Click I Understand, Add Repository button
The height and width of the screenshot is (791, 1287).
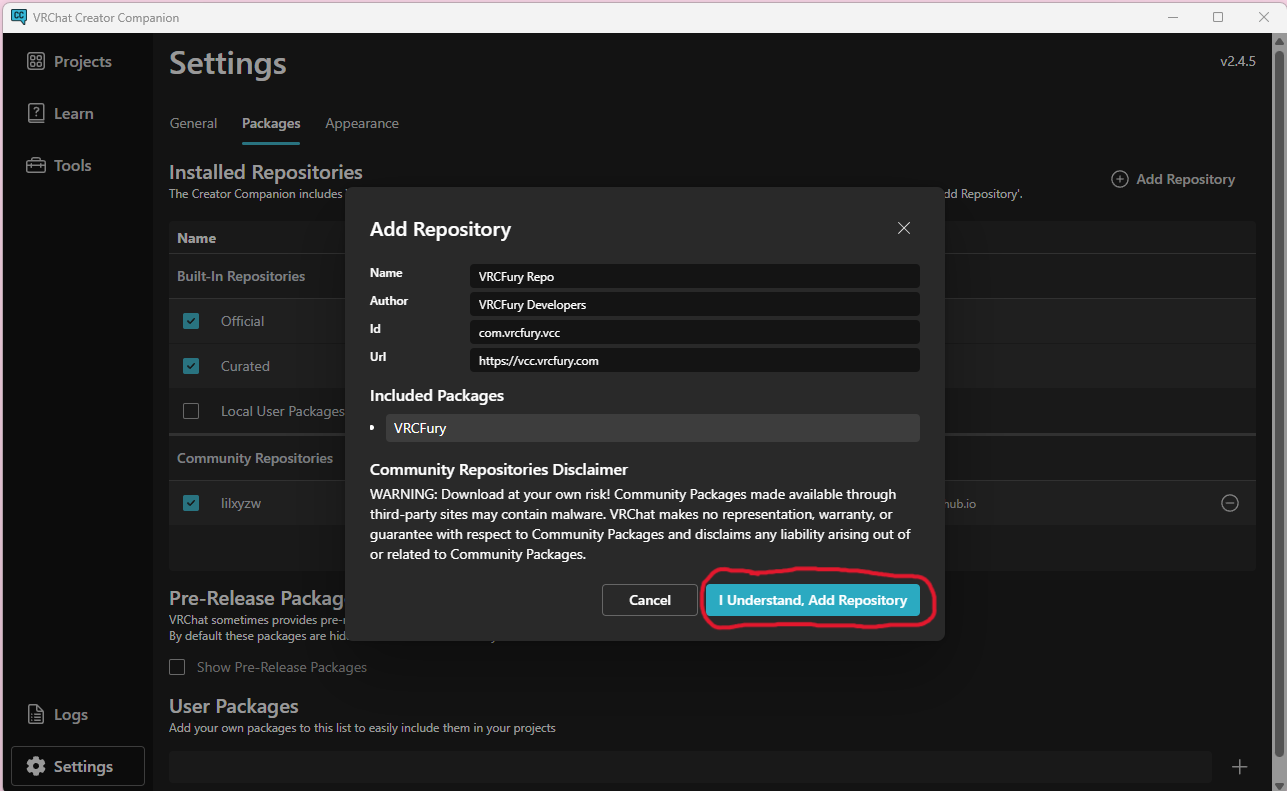coord(813,600)
